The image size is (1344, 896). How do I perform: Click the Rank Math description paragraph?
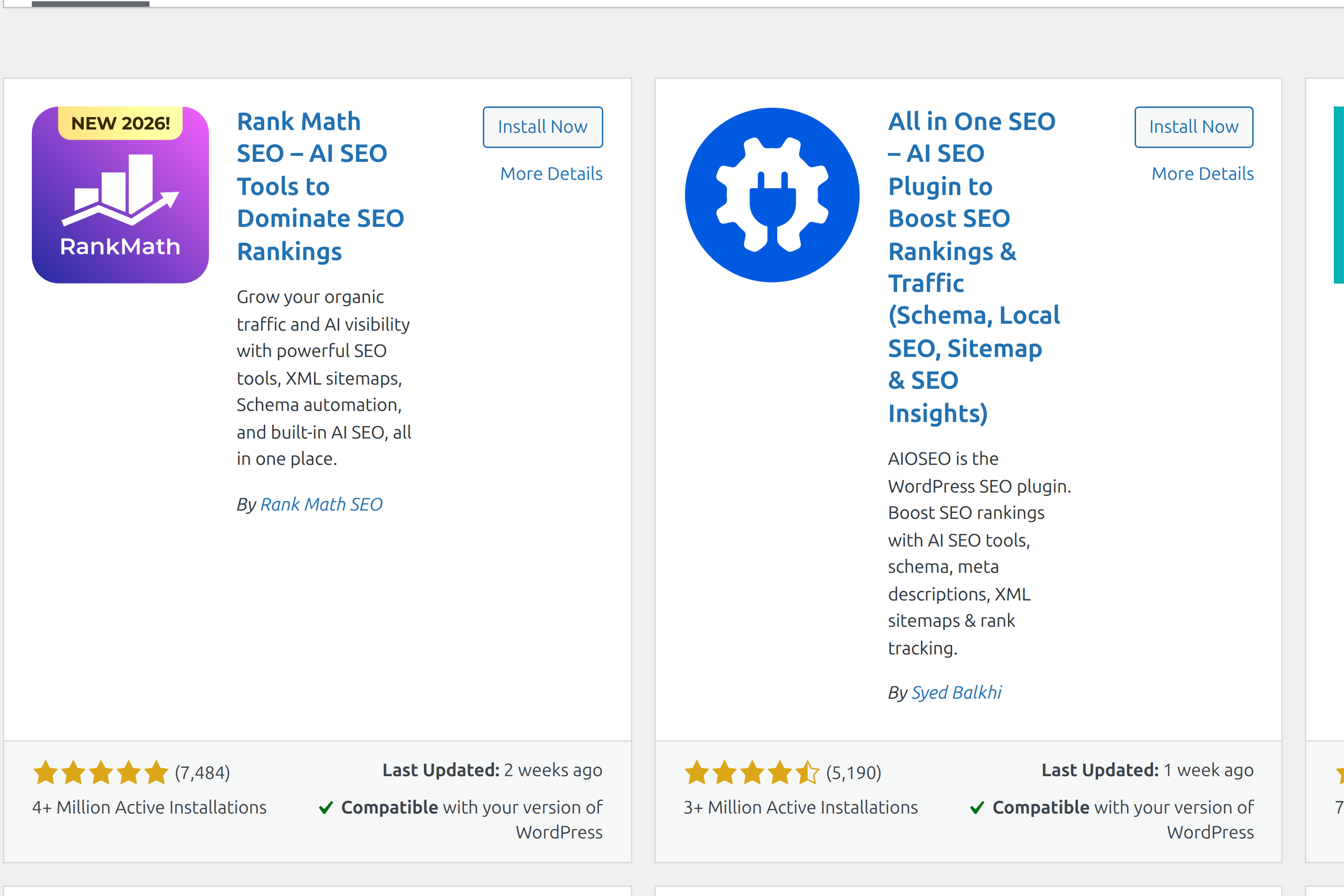(324, 377)
